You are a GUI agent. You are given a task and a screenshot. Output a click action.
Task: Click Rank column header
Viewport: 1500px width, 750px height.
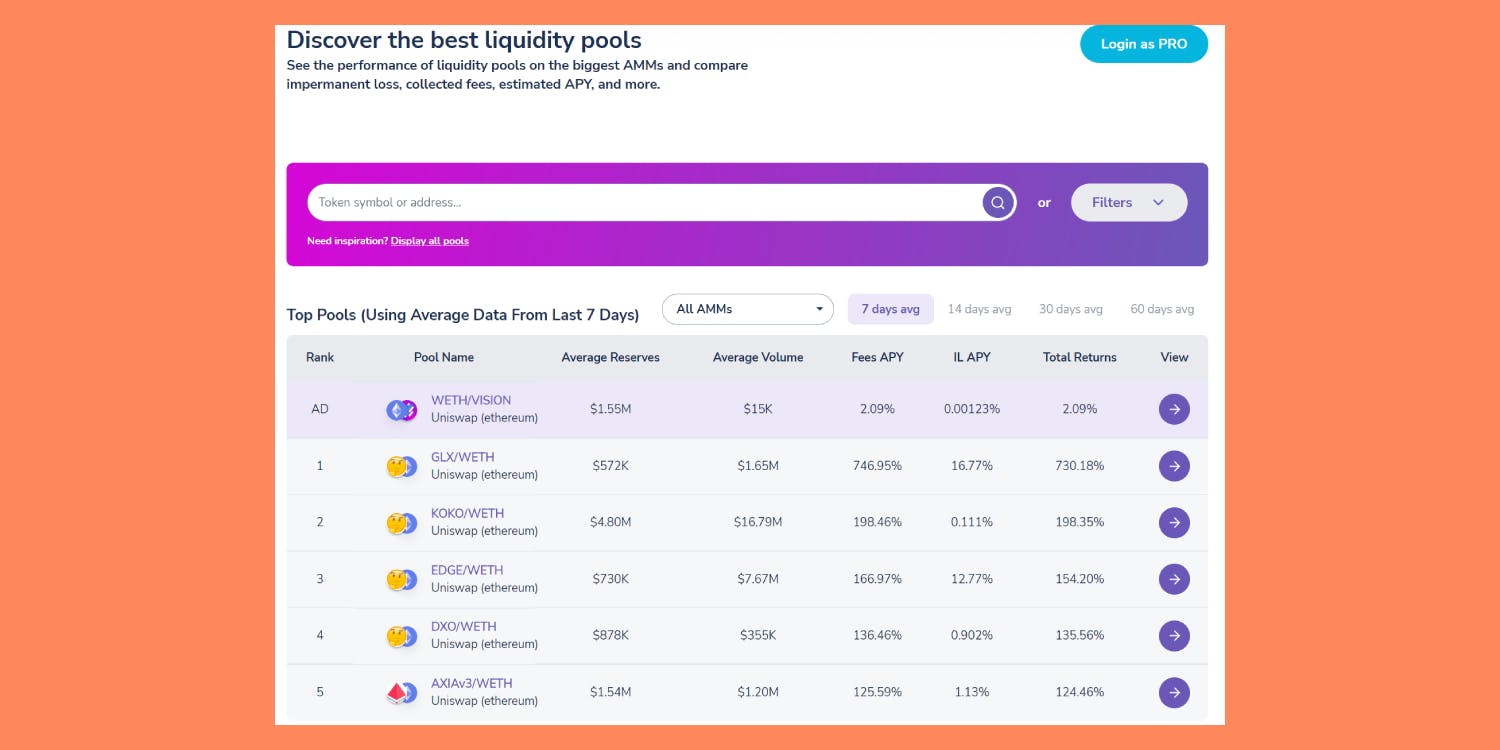pyautogui.click(x=320, y=357)
